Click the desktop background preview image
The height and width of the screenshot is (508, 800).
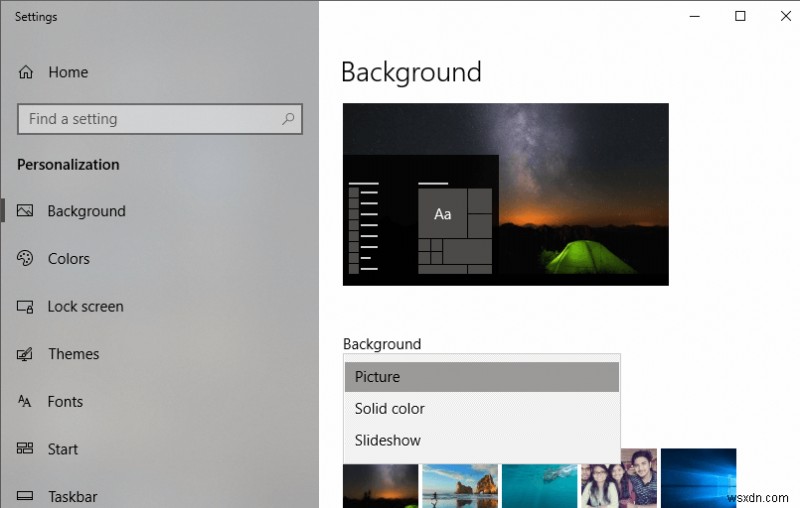click(x=506, y=194)
